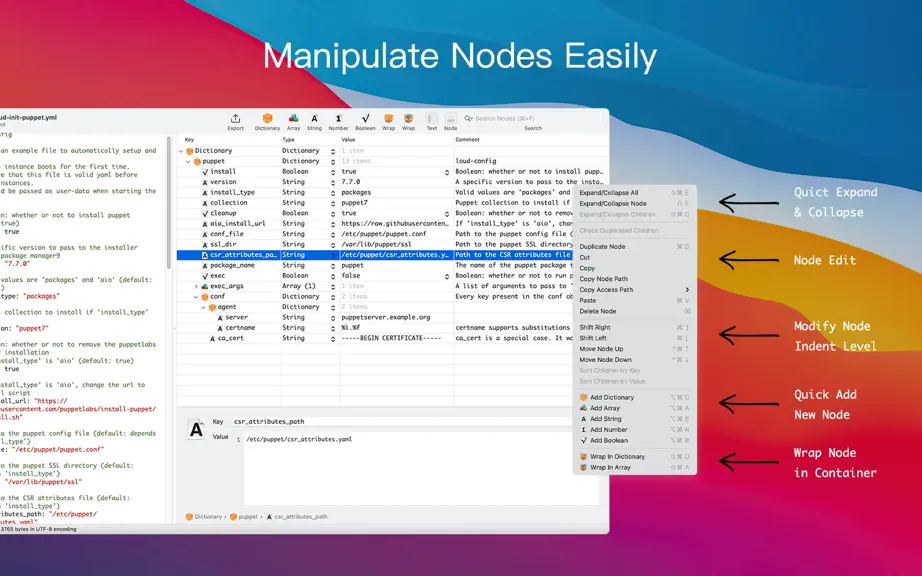Viewport: 922px width, 576px height.
Task: Toggle the cleanup boolean value stepper
Action: 447,214
